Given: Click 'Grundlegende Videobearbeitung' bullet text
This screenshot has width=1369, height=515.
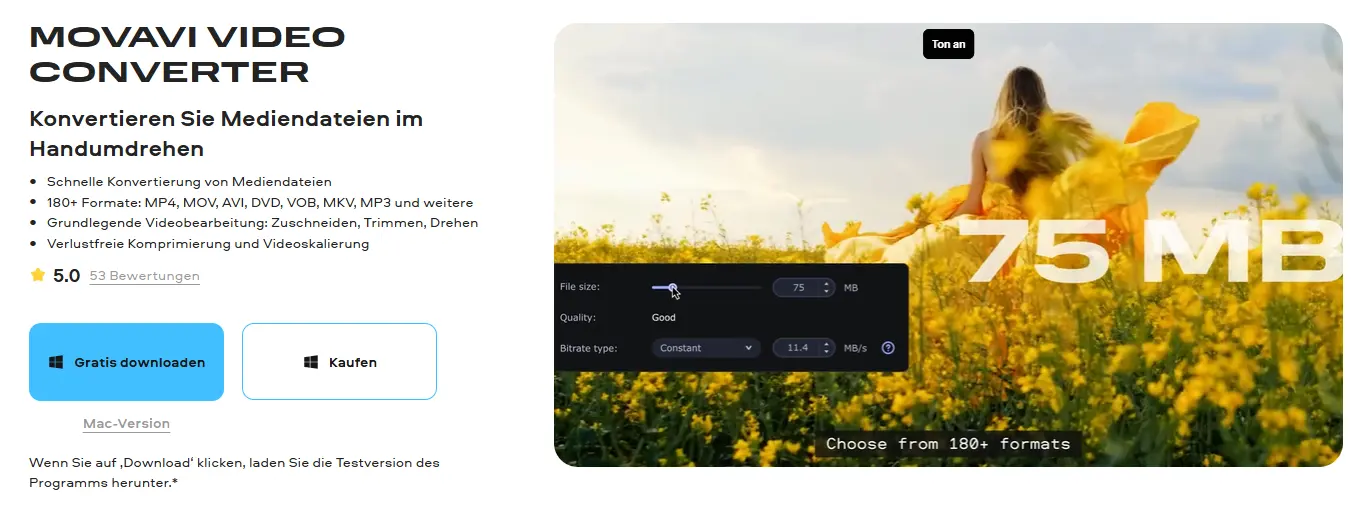Looking at the screenshot, I should click(x=262, y=223).
